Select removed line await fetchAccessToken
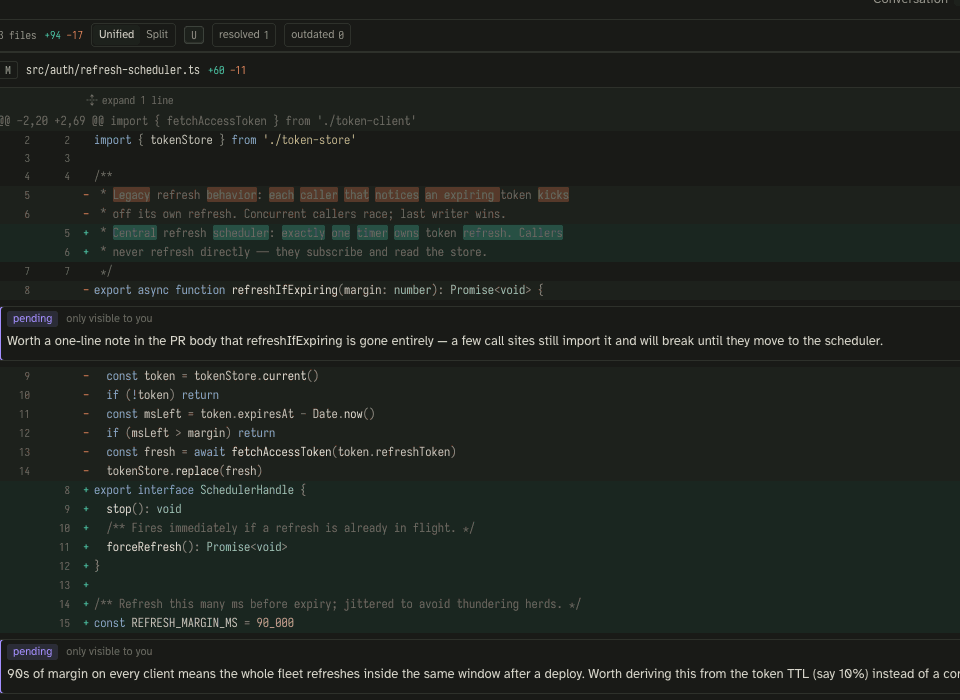Screen dimensions: 960x700 [x=480, y=451]
